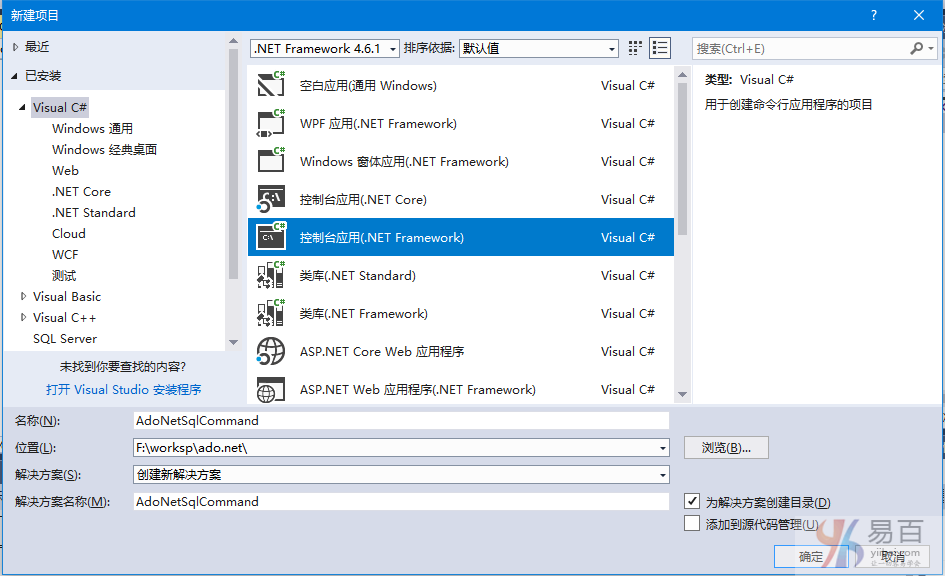Image resolution: width=945 pixels, height=576 pixels.
Task: Click the project name input field
Action: click(401, 421)
